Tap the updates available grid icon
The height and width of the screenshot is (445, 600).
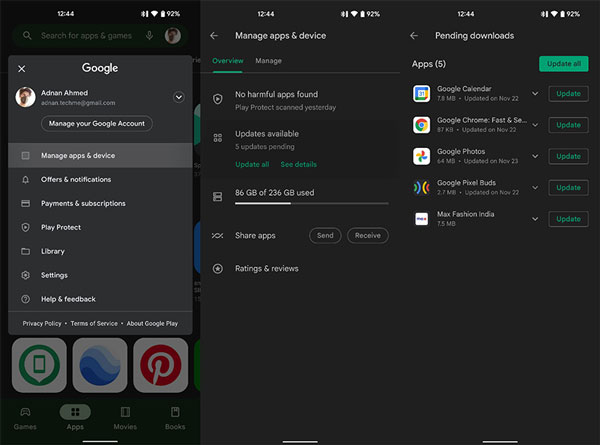218,138
